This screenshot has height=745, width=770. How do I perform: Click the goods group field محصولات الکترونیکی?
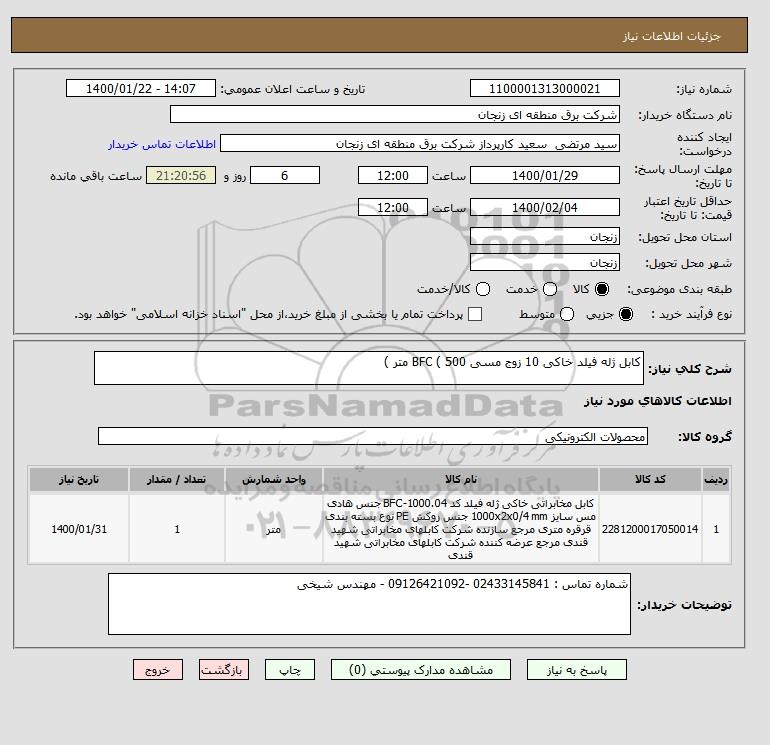pyautogui.click(x=373, y=436)
